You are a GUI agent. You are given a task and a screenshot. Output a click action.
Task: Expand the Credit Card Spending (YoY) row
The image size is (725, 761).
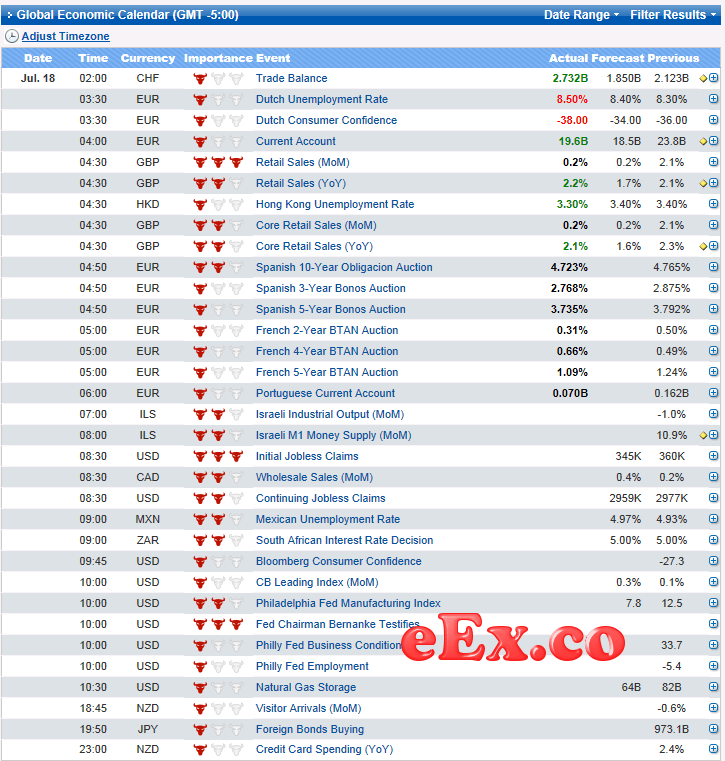click(713, 750)
